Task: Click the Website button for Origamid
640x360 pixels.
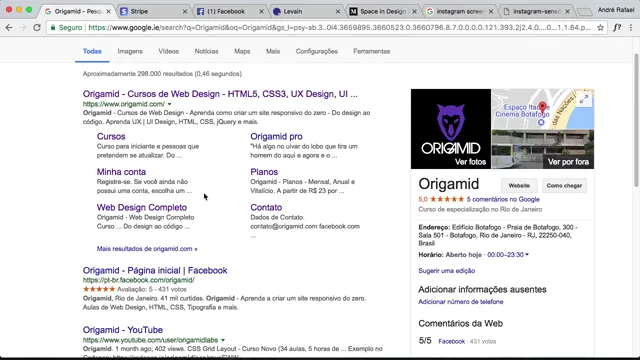Action: [519, 186]
